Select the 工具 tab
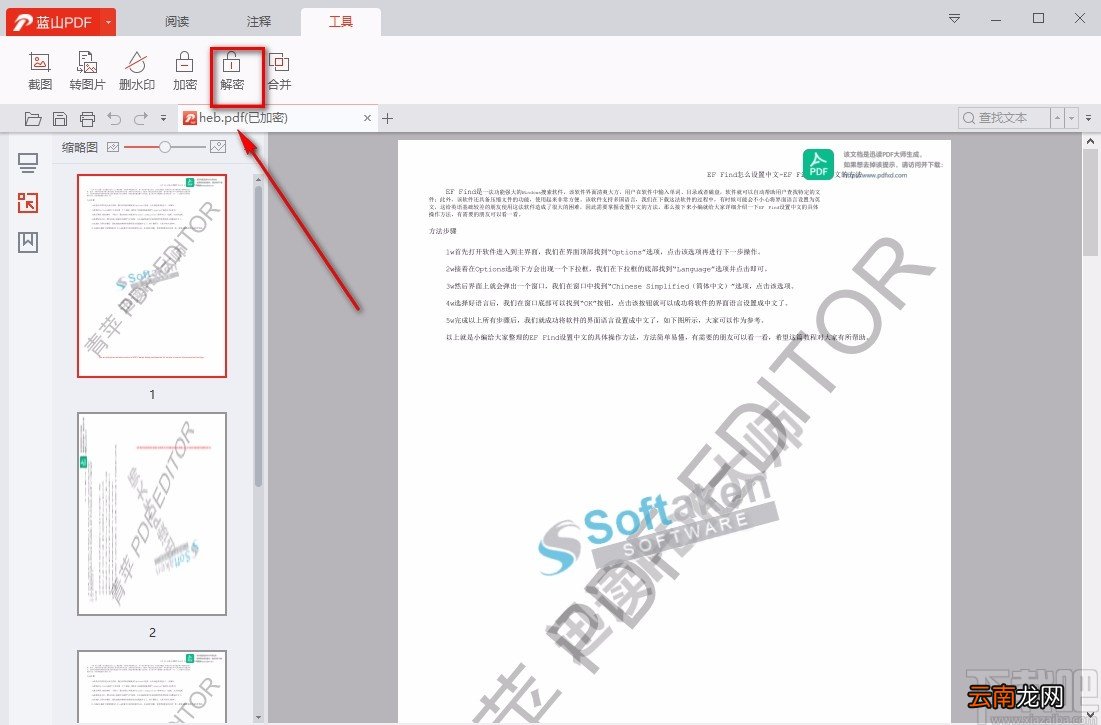 coord(341,22)
